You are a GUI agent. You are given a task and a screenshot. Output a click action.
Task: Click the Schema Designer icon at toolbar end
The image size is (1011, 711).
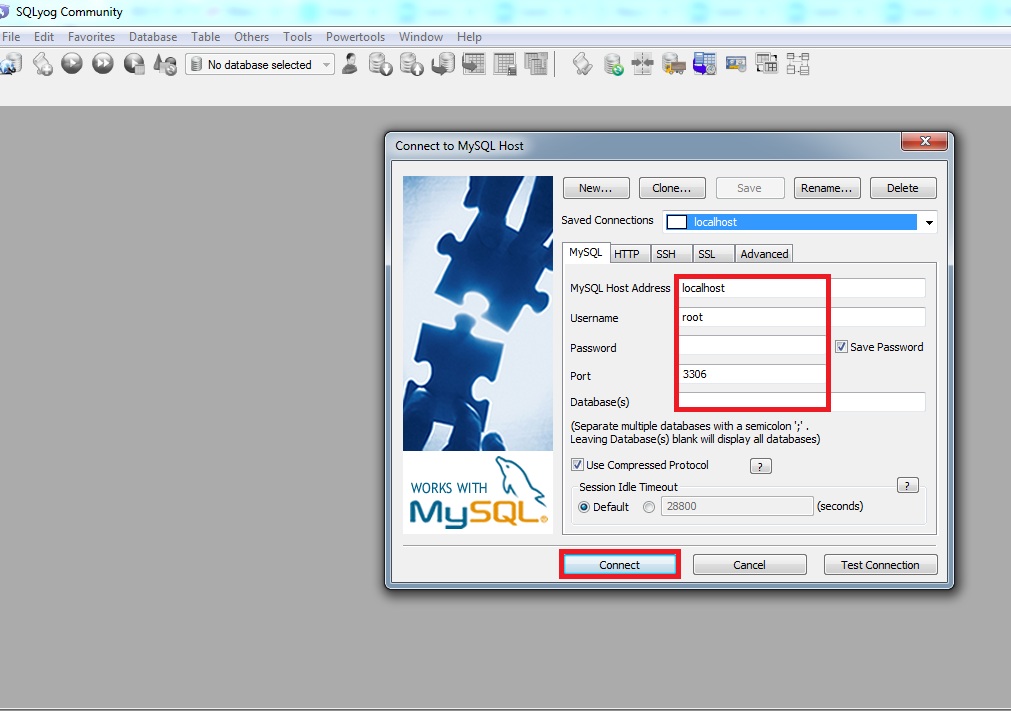click(798, 64)
